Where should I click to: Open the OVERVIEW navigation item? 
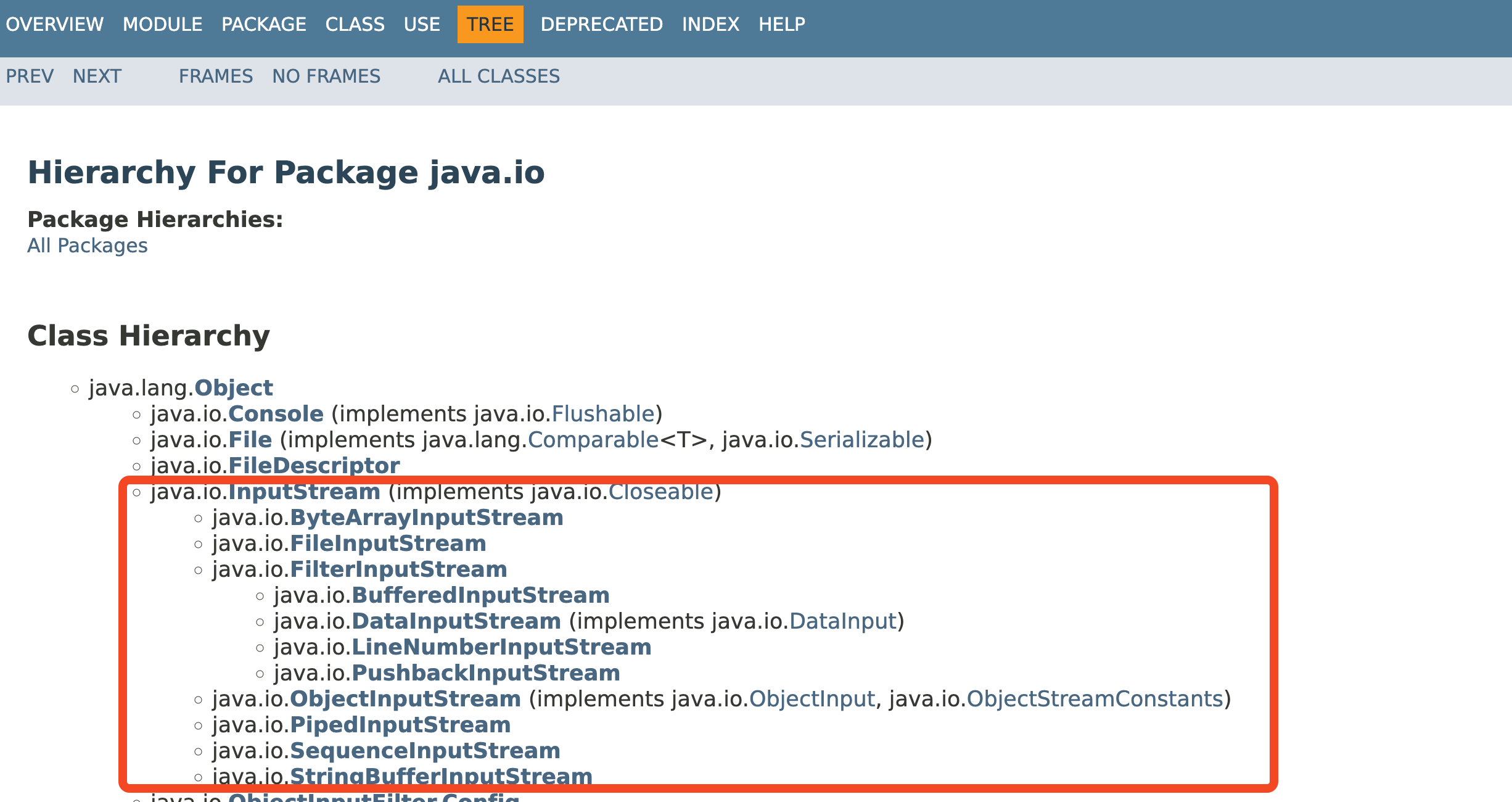coord(54,24)
